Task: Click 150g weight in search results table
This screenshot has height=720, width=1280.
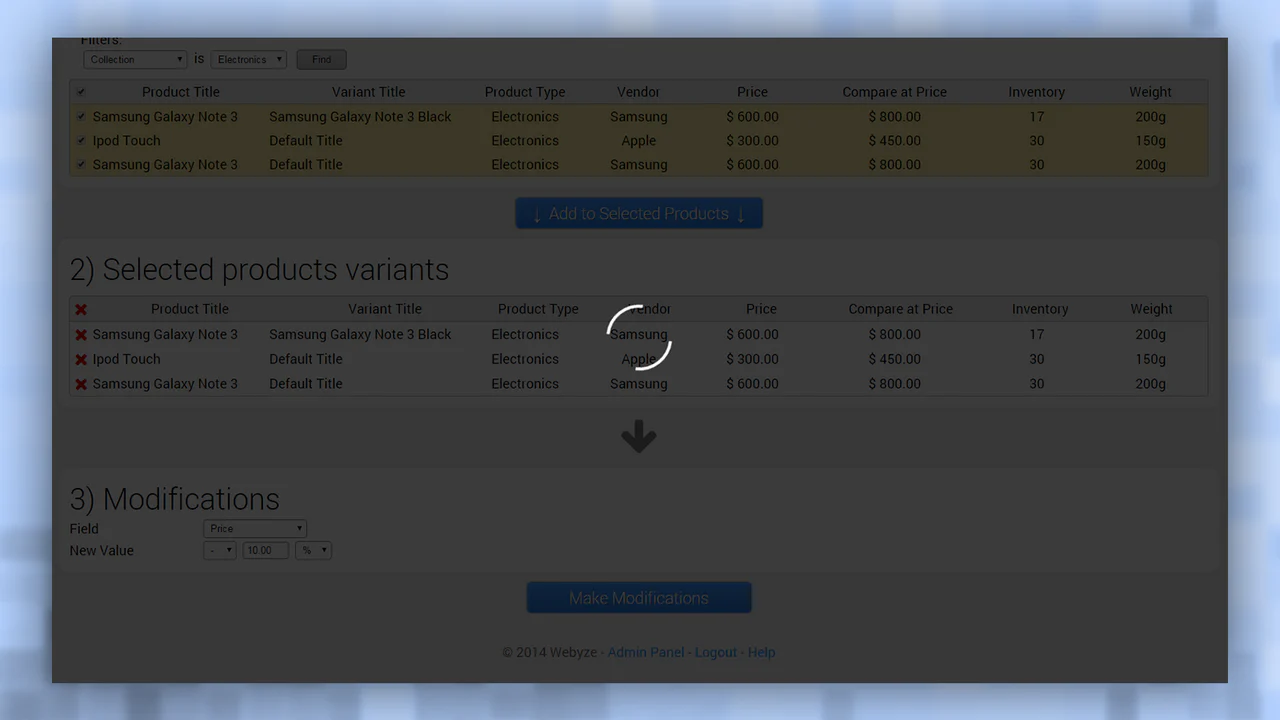Action: click(x=1151, y=141)
